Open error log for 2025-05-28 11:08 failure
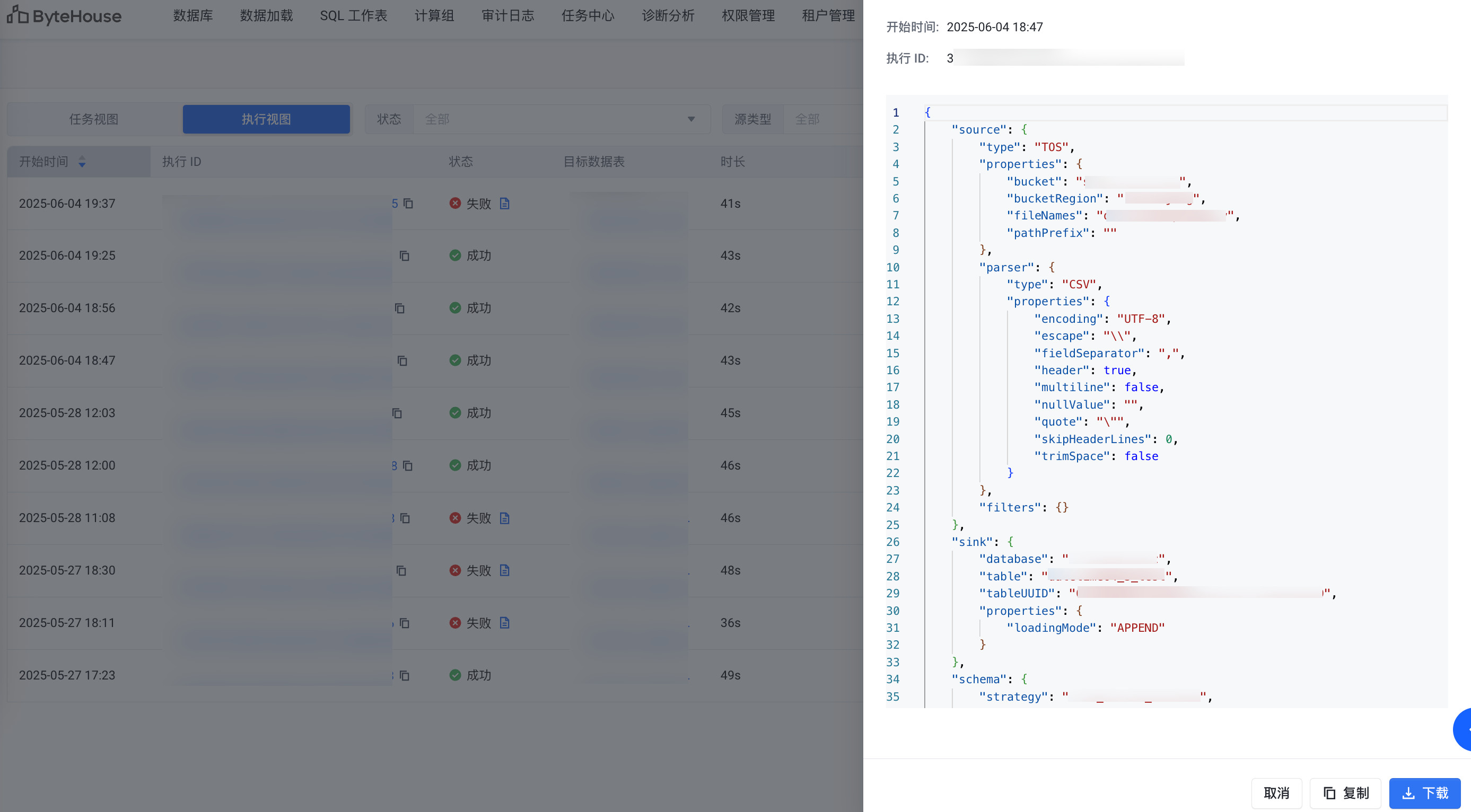 click(x=504, y=518)
